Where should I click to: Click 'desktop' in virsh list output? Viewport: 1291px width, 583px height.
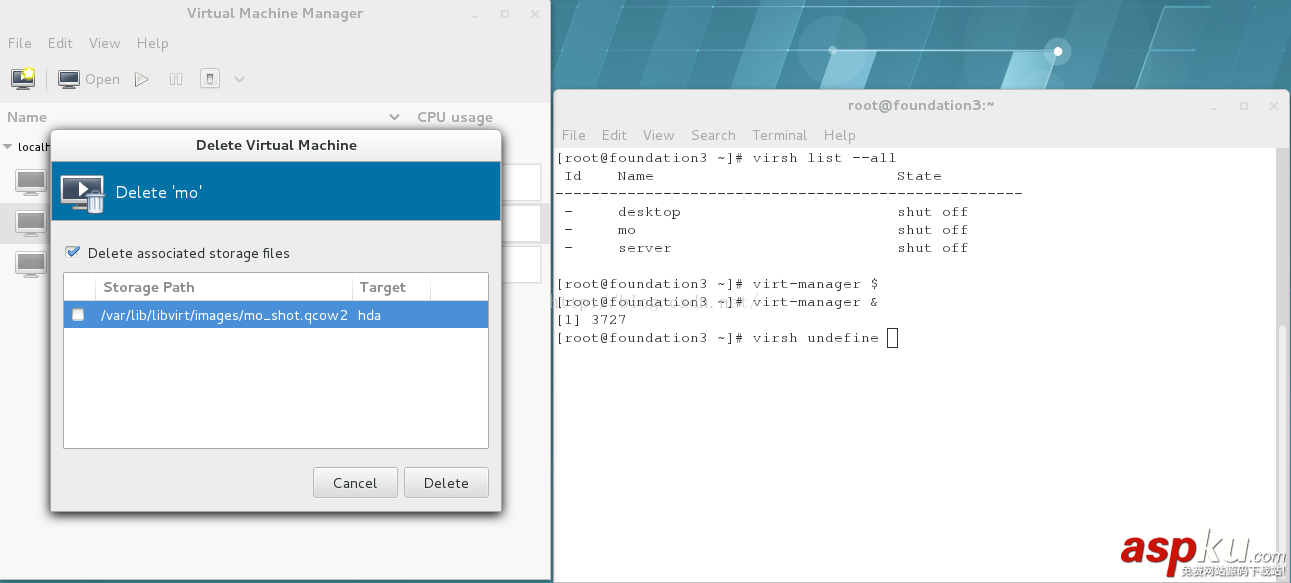tap(649, 212)
